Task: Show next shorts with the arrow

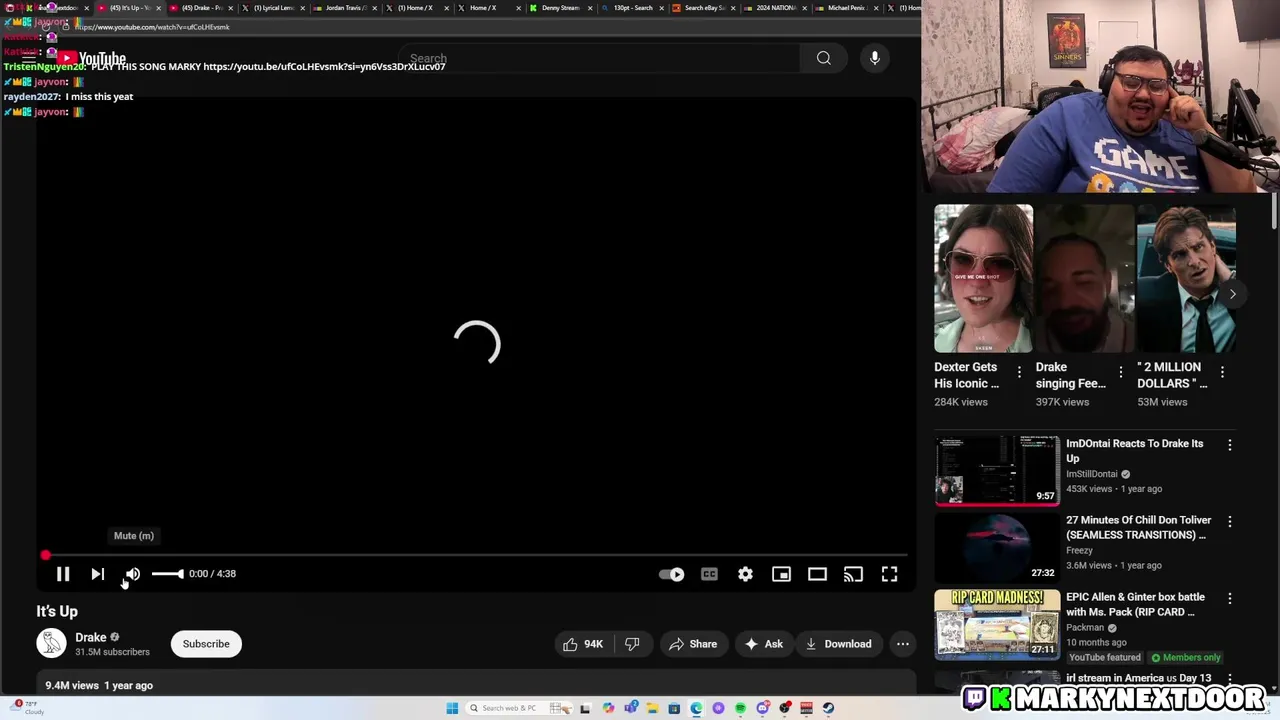Action: [1232, 294]
